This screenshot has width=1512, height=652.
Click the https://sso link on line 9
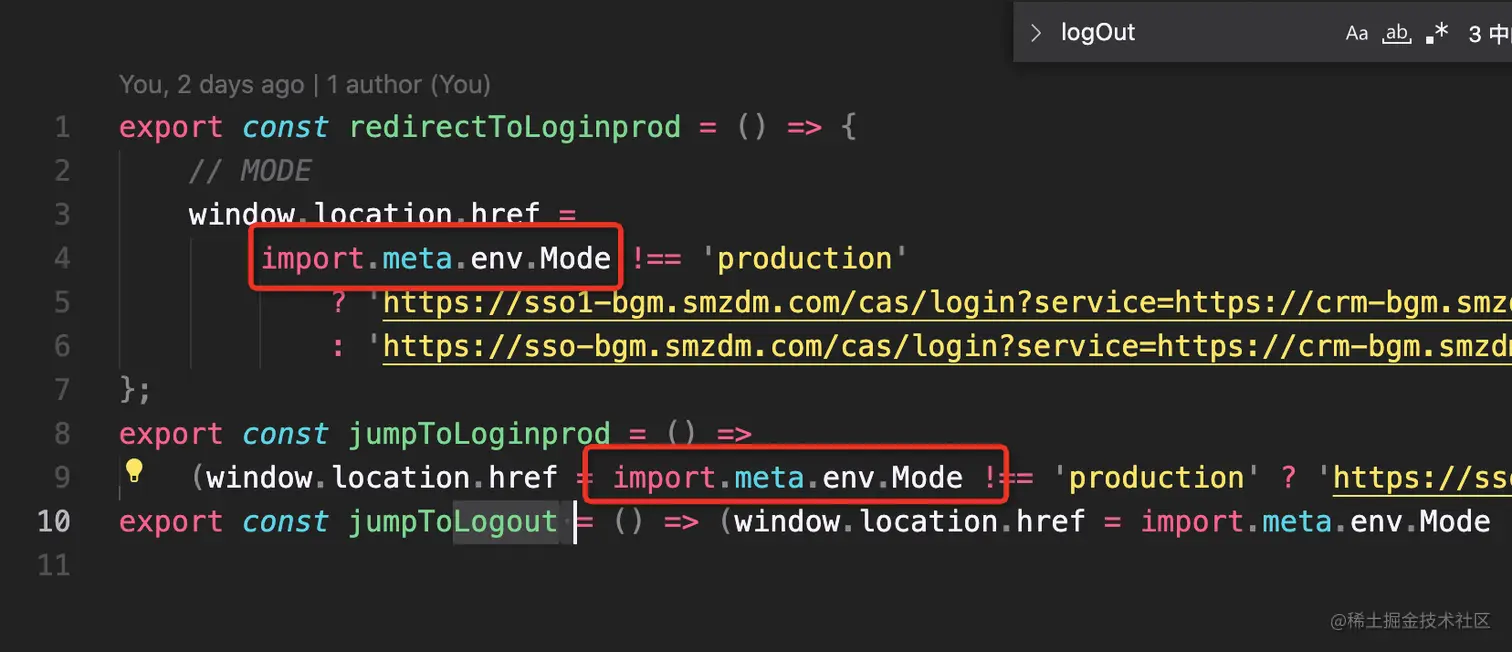pyautogui.click(x=1420, y=478)
